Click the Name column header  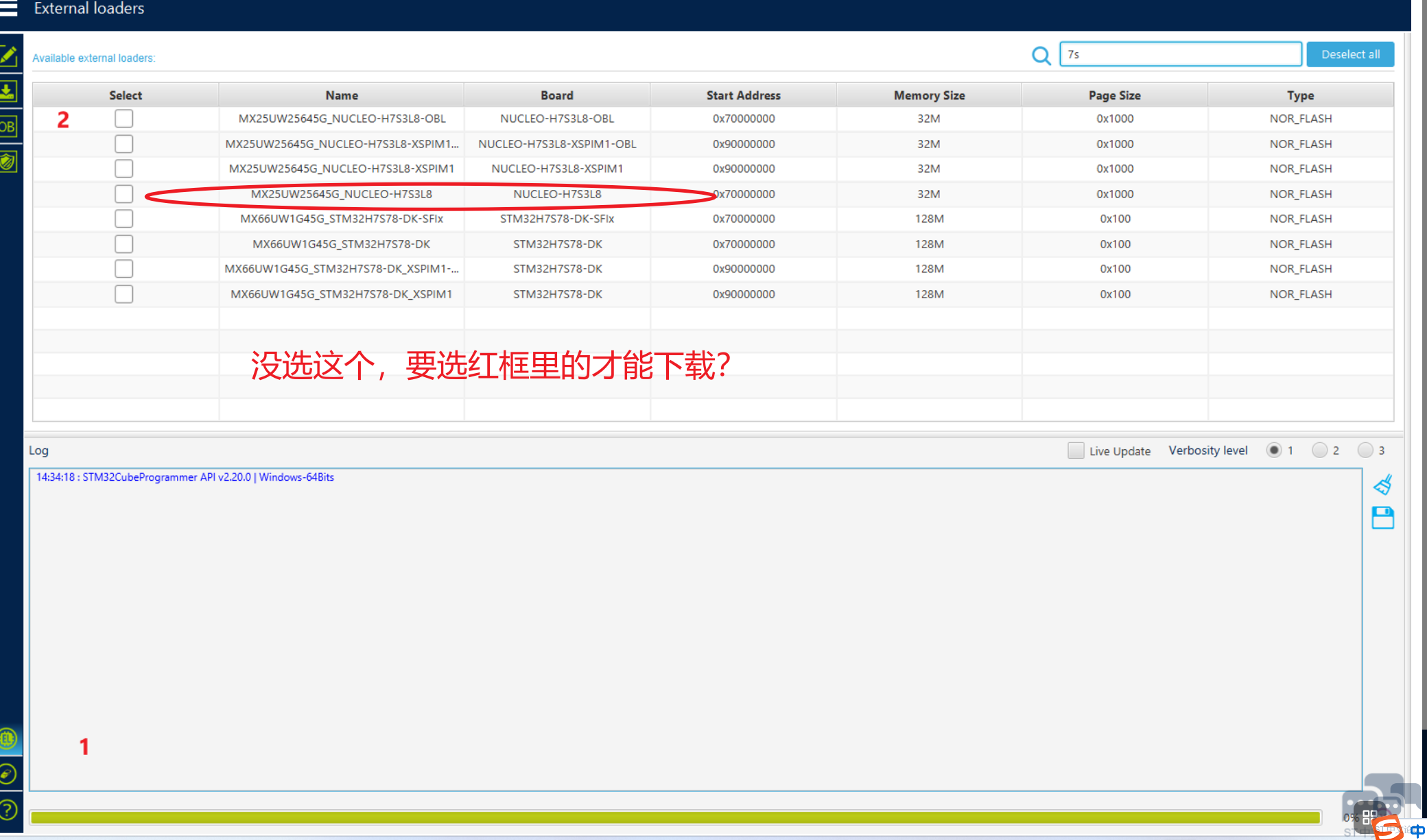point(342,95)
